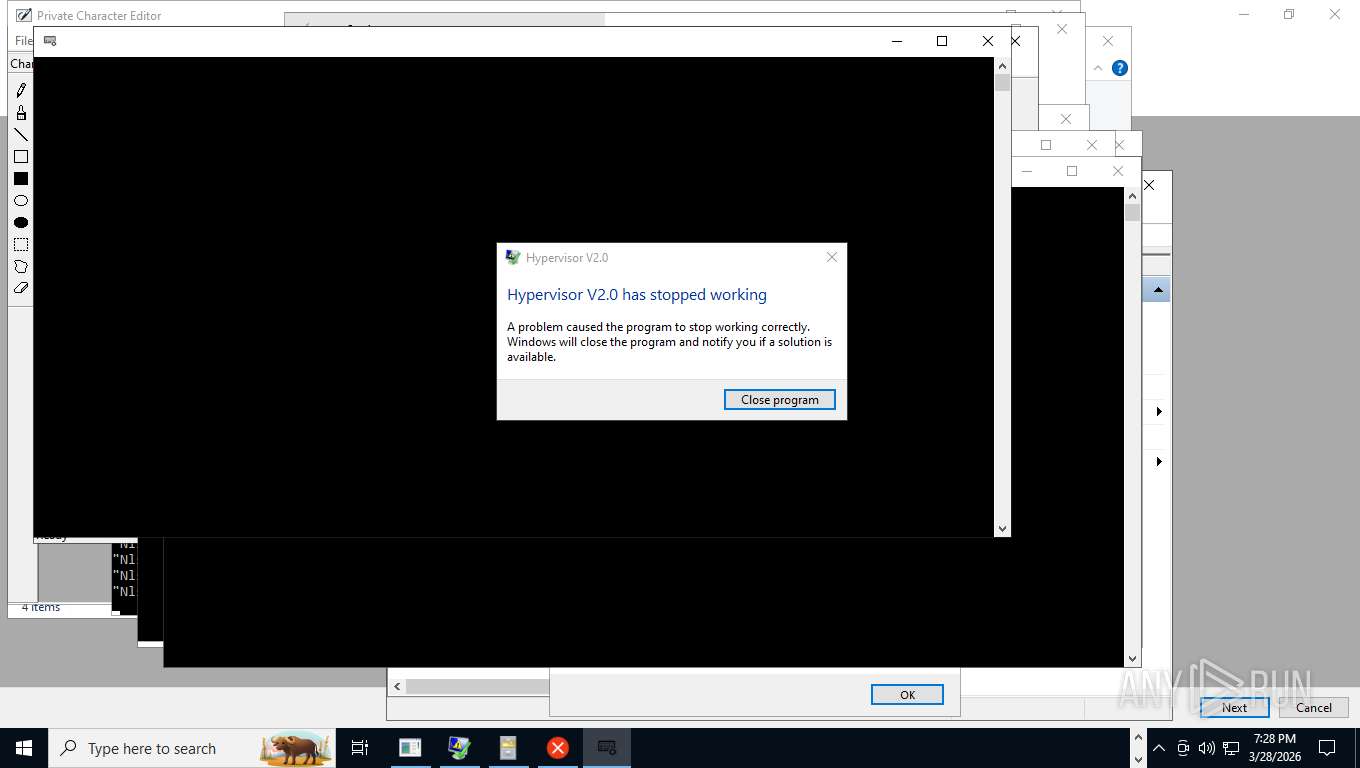The image size is (1360, 768).
Task: Click the '4 items' status bar text
Action: (41, 607)
